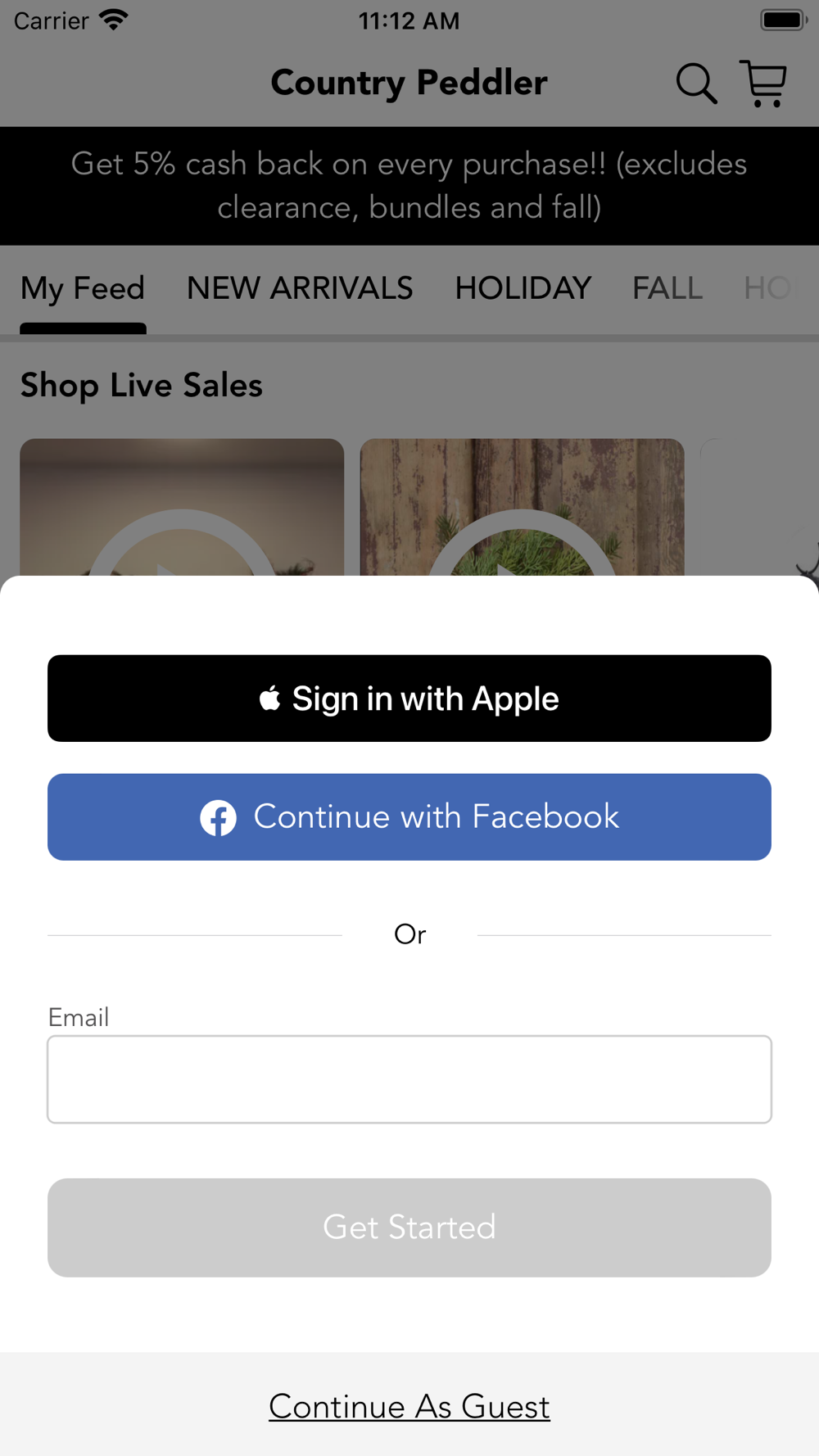
Task: Open the FALL tab
Action: (667, 288)
